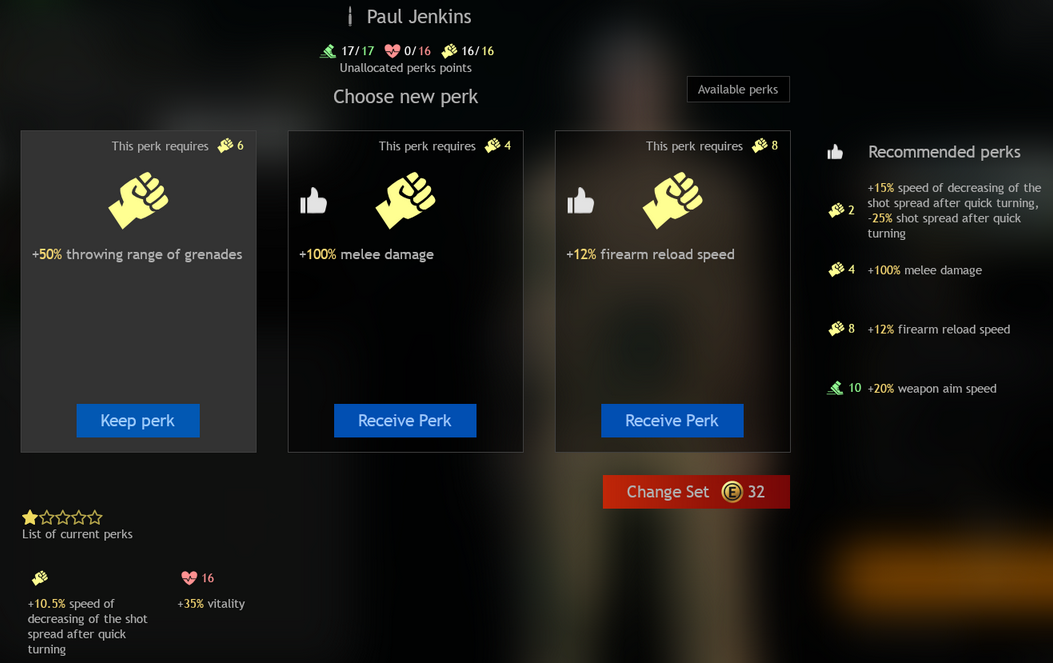The width and height of the screenshot is (1053, 663).
Task: Click the red heart vitality points icon at top
Action: coord(392,51)
